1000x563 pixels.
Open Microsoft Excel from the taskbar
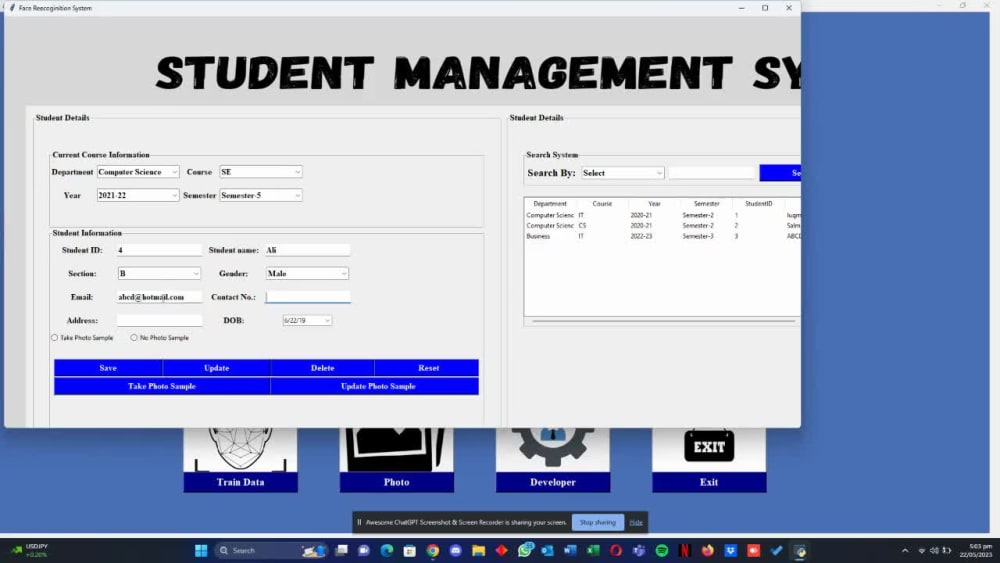tap(593, 550)
